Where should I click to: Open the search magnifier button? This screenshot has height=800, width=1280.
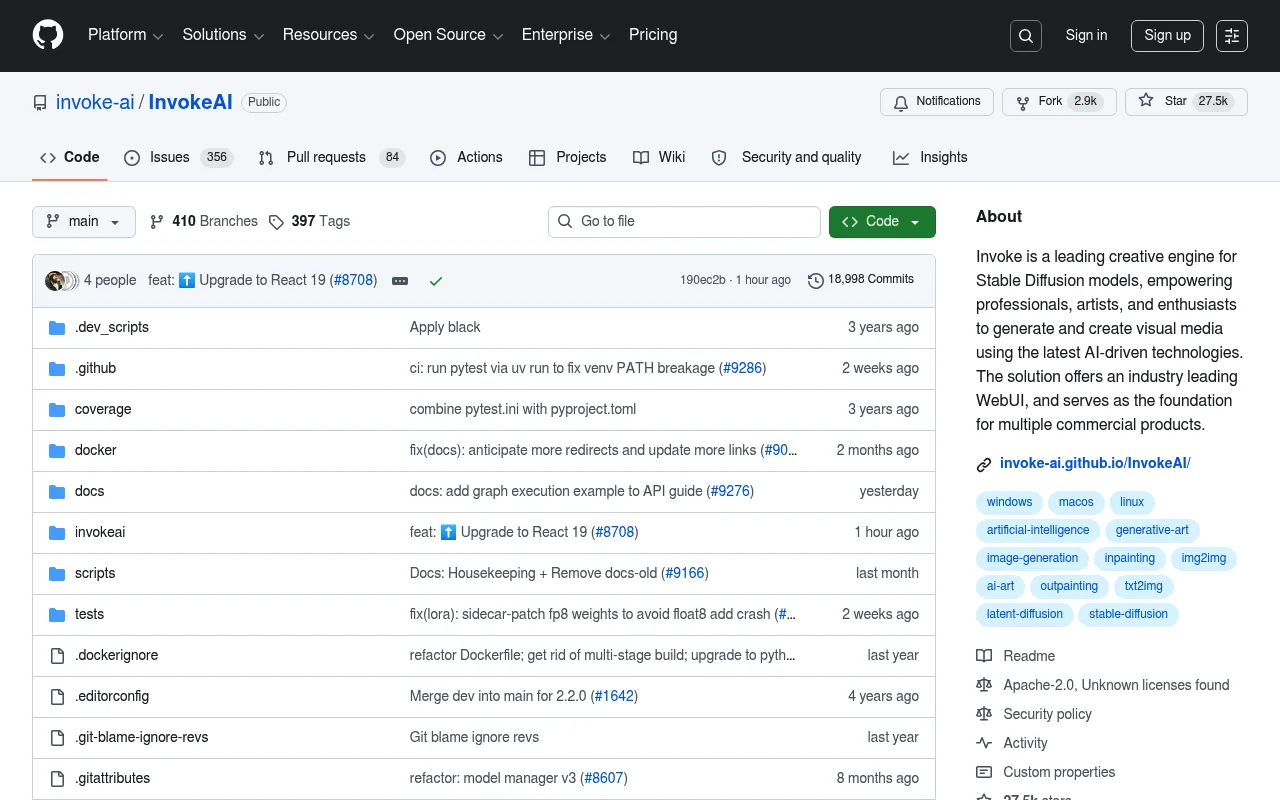coord(1026,36)
